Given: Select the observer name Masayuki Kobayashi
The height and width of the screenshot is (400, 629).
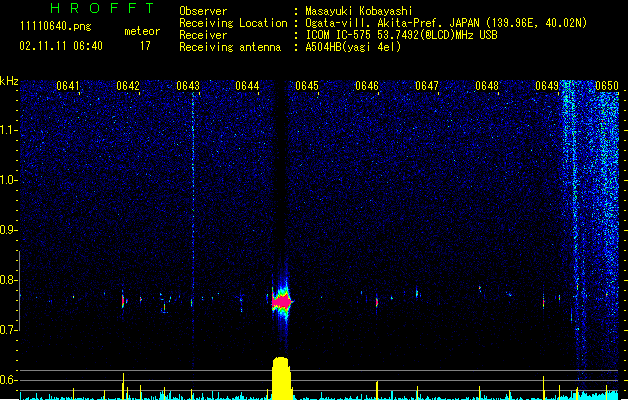Looking at the screenshot, I should (359, 11).
